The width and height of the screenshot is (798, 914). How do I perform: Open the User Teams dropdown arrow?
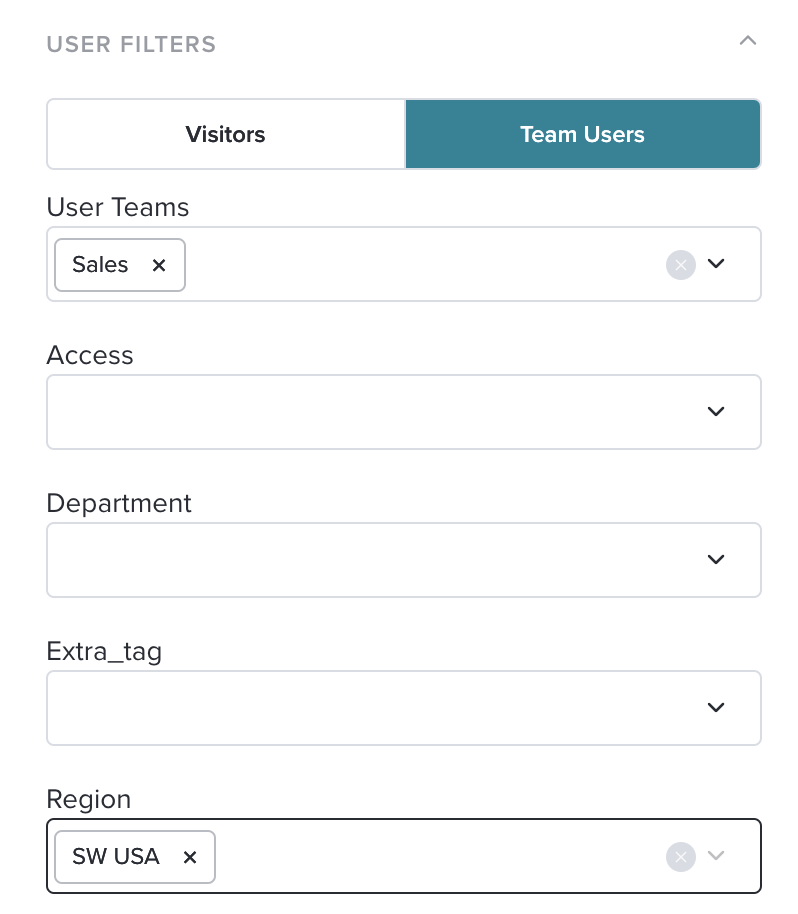click(x=716, y=263)
